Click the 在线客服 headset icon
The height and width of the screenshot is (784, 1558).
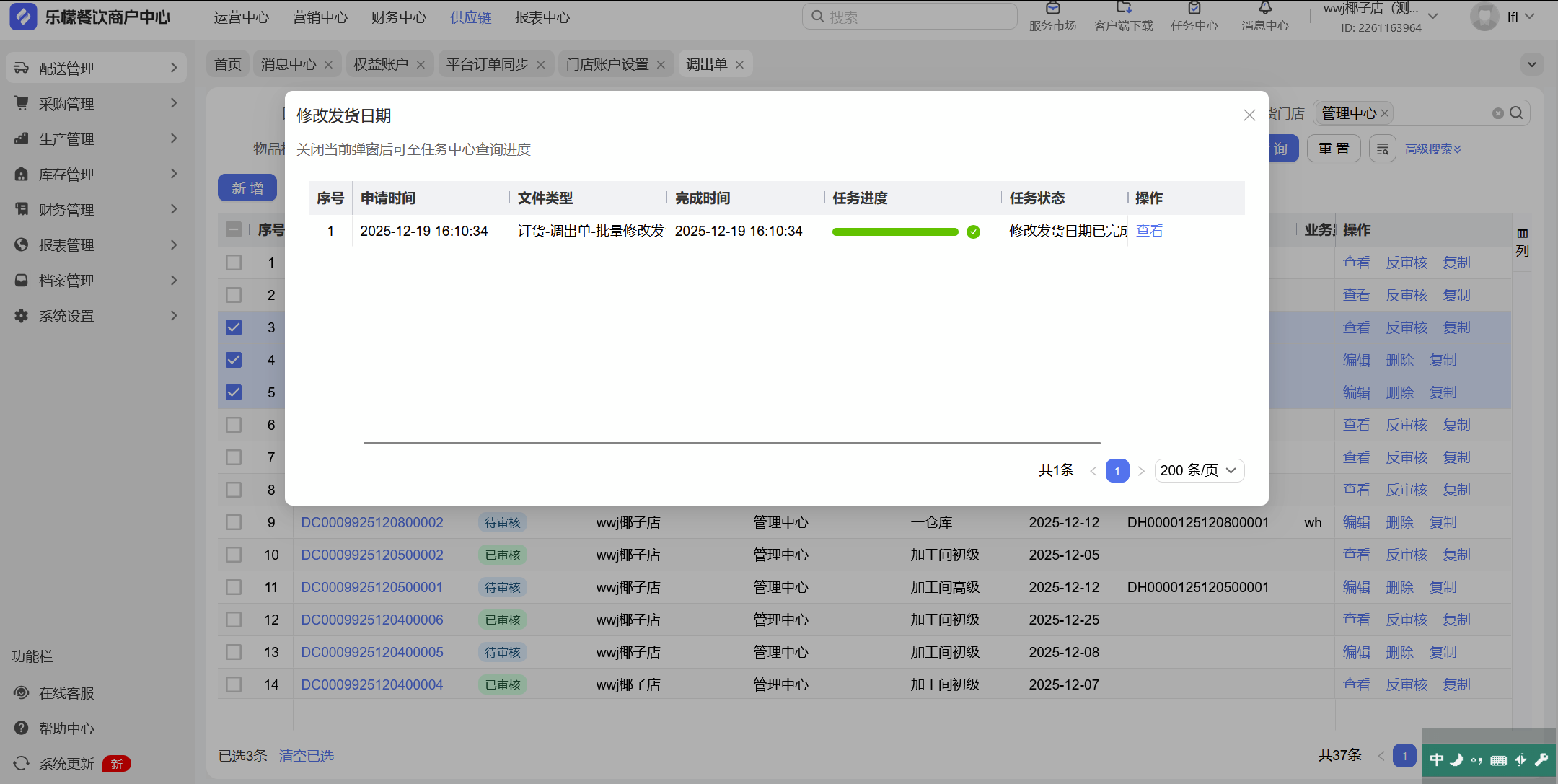click(22, 692)
